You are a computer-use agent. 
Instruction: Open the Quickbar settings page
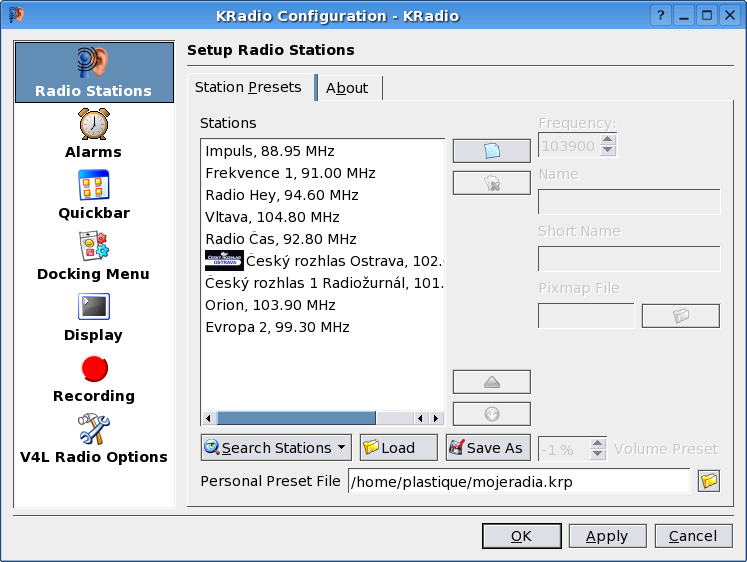pyautogui.click(x=94, y=194)
